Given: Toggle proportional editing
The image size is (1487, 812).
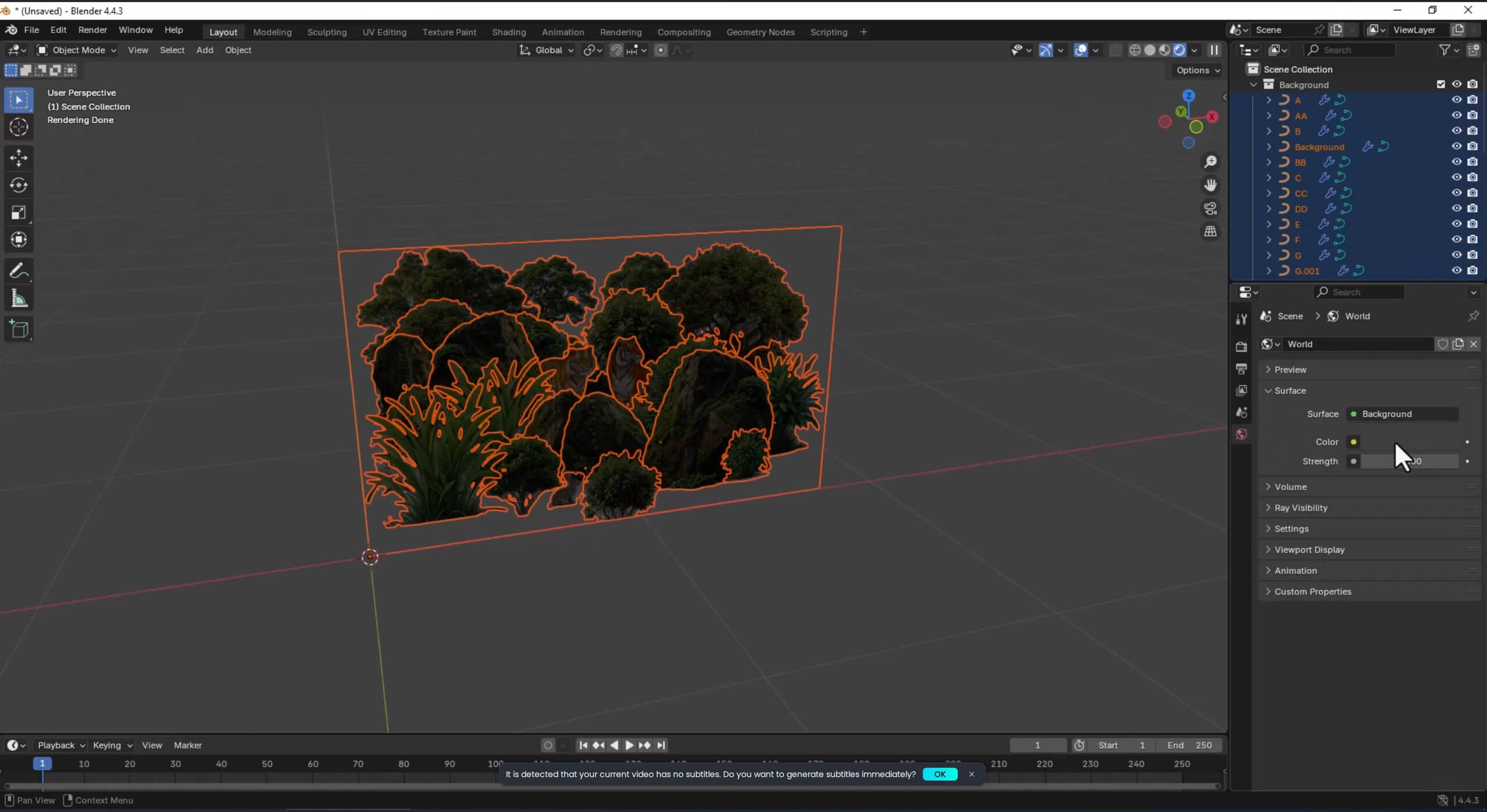Looking at the screenshot, I should pos(660,50).
